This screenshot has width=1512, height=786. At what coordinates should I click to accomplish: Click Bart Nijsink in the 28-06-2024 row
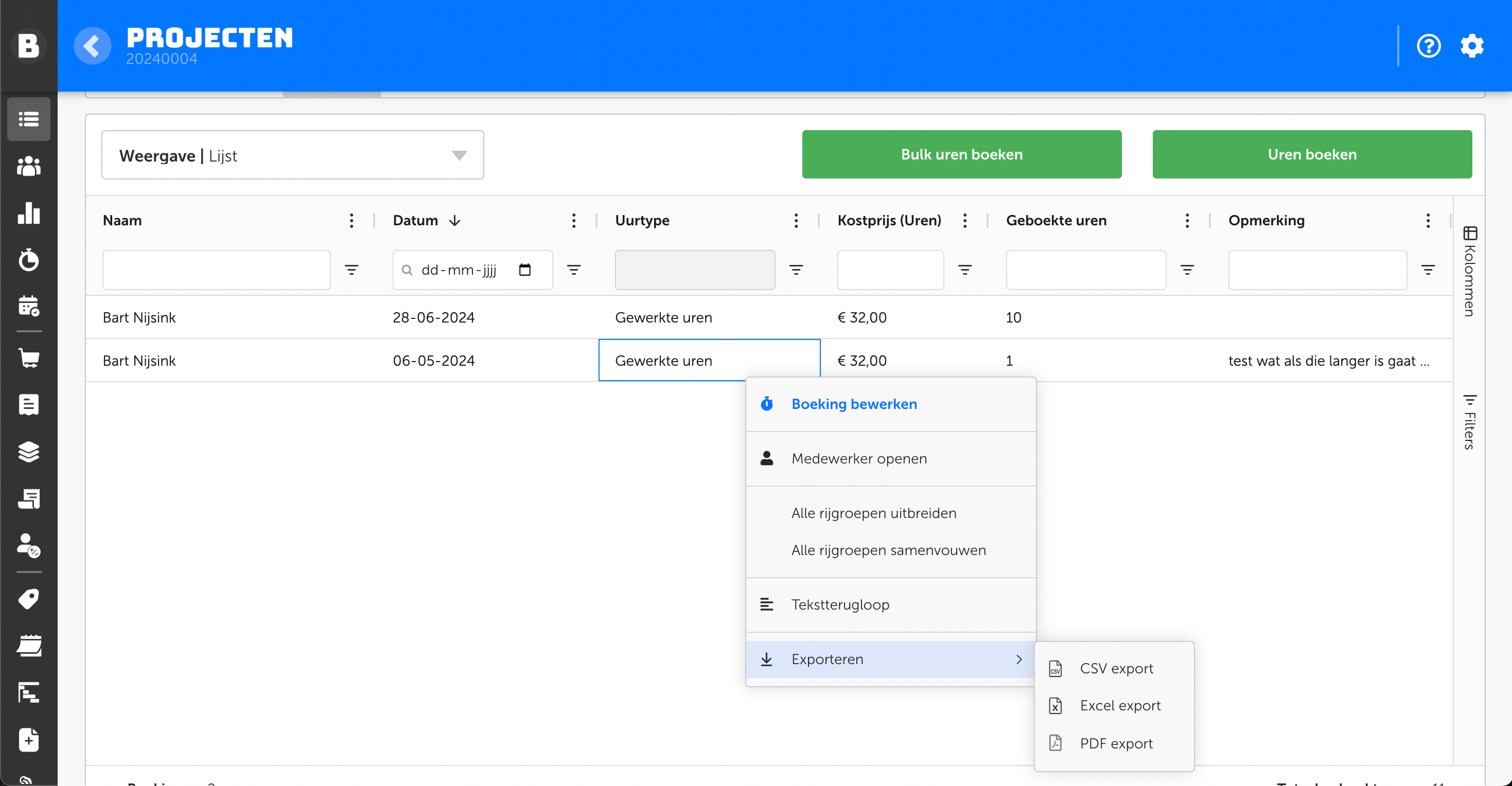139,317
